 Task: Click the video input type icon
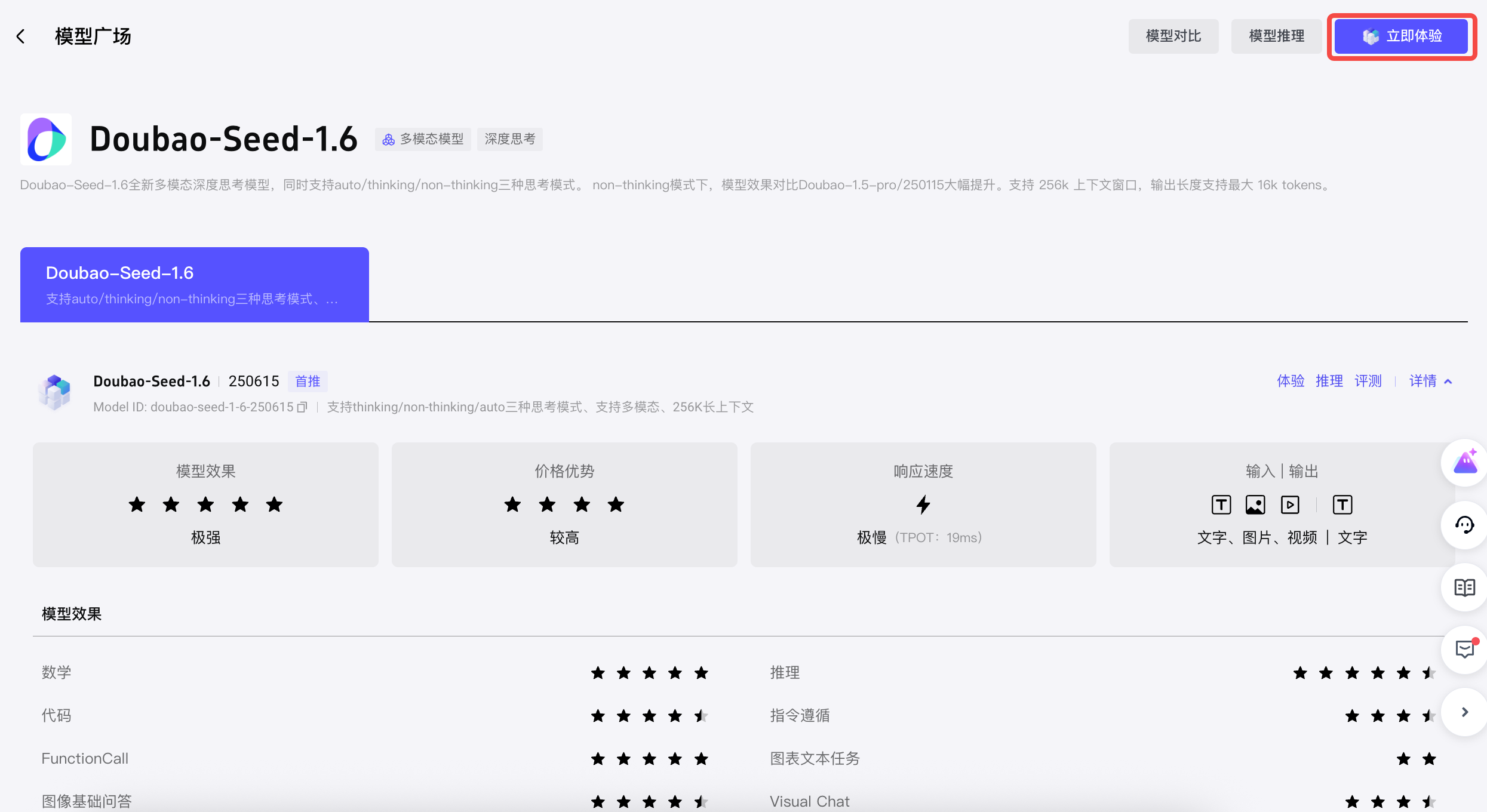tap(1290, 505)
